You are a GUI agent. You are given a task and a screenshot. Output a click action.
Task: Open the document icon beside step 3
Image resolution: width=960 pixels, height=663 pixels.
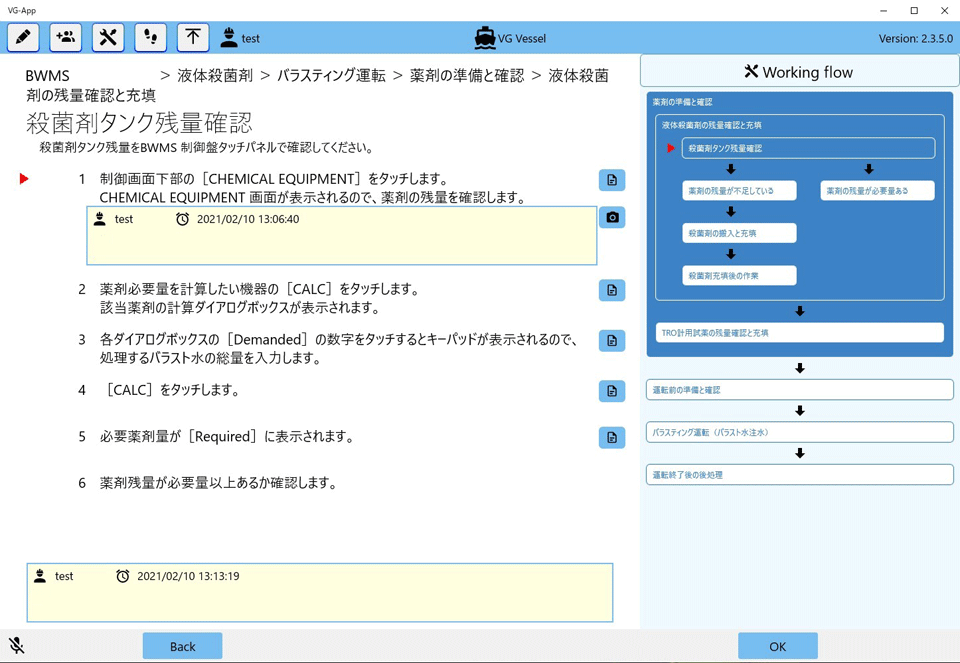pyautogui.click(x=611, y=340)
